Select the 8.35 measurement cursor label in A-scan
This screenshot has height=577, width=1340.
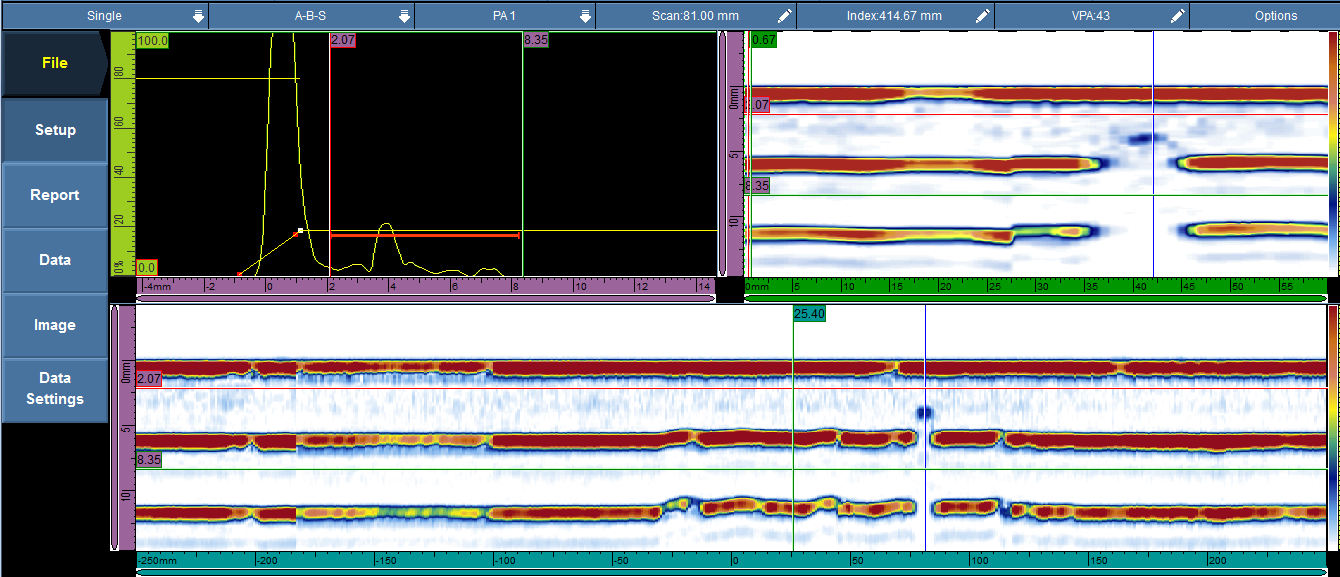pos(535,41)
